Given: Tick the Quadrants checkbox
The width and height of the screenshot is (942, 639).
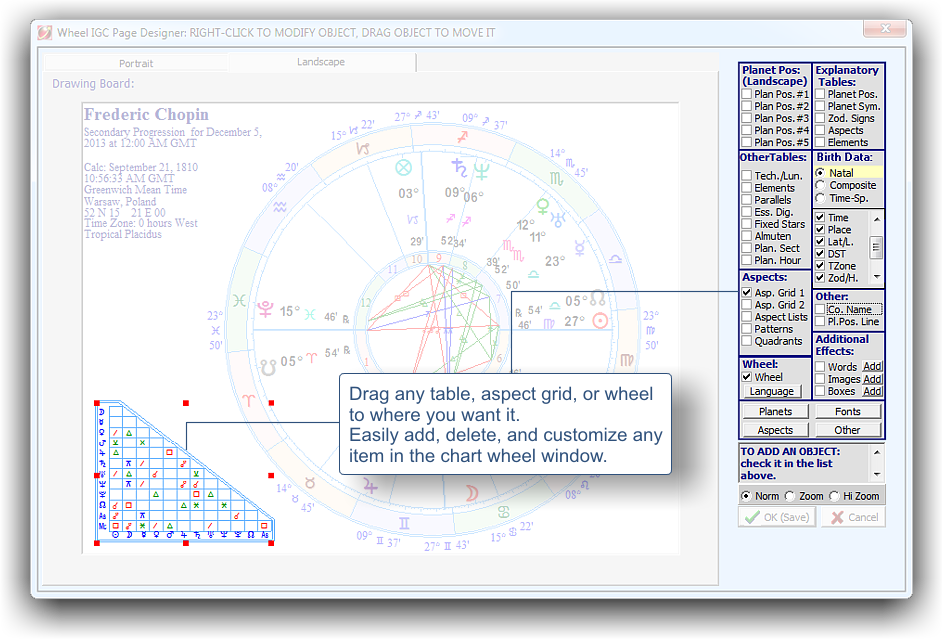Looking at the screenshot, I should click(x=747, y=341).
